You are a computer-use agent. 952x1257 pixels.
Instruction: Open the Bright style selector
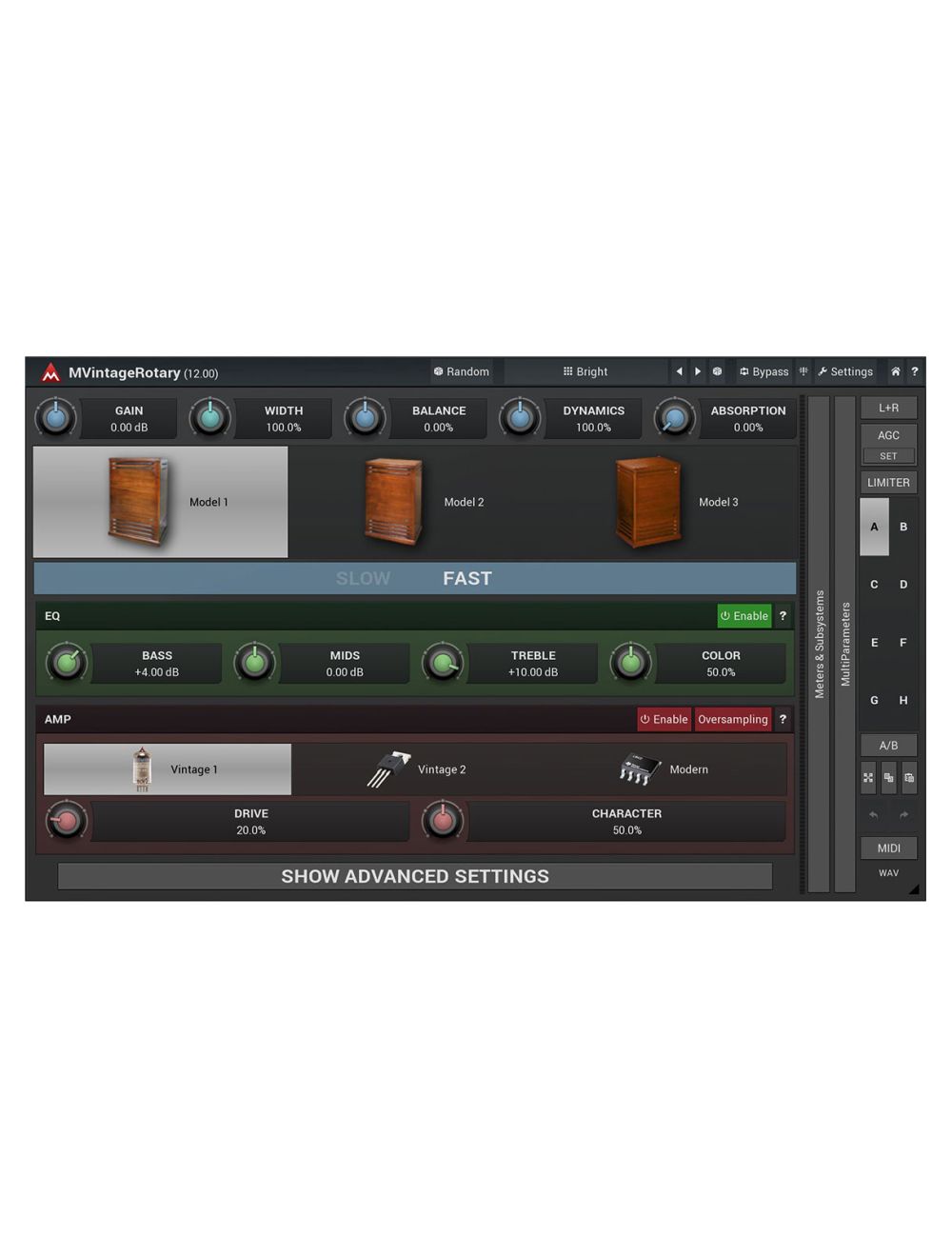pyautogui.click(x=585, y=371)
